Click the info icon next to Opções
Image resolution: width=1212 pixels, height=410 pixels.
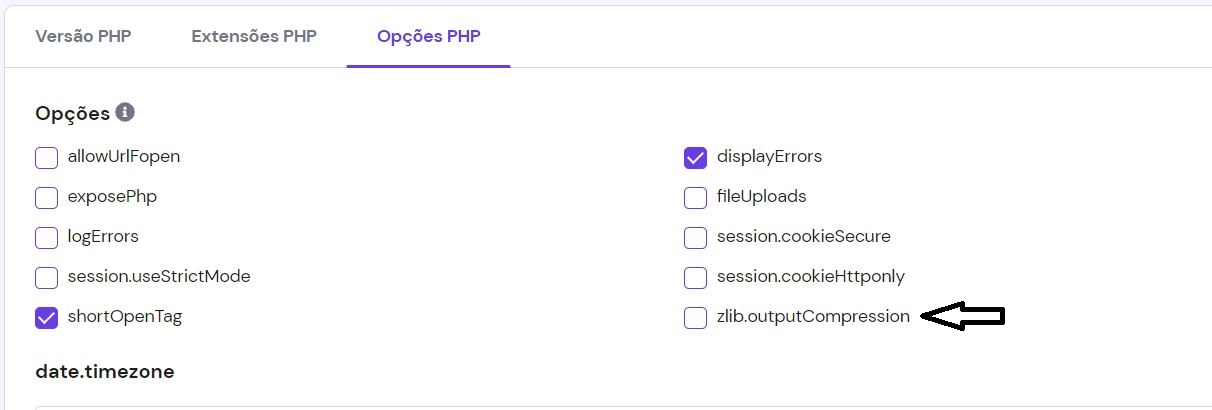click(125, 112)
